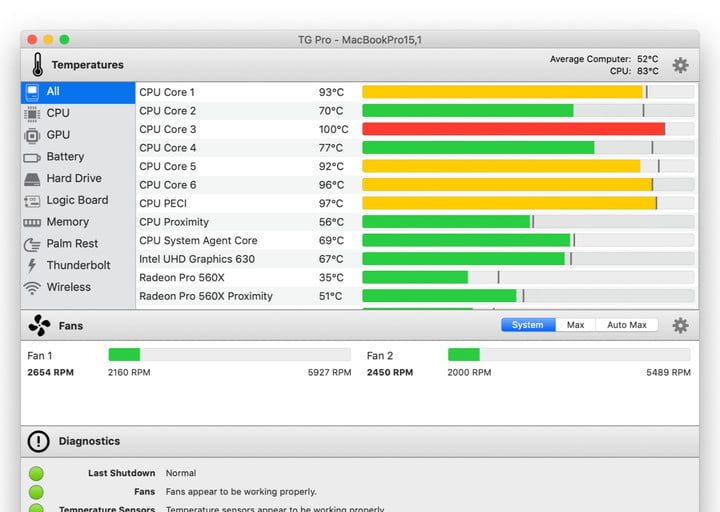This screenshot has height=512, width=720.
Task: Select the Palm Rest category
Action: (x=72, y=244)
